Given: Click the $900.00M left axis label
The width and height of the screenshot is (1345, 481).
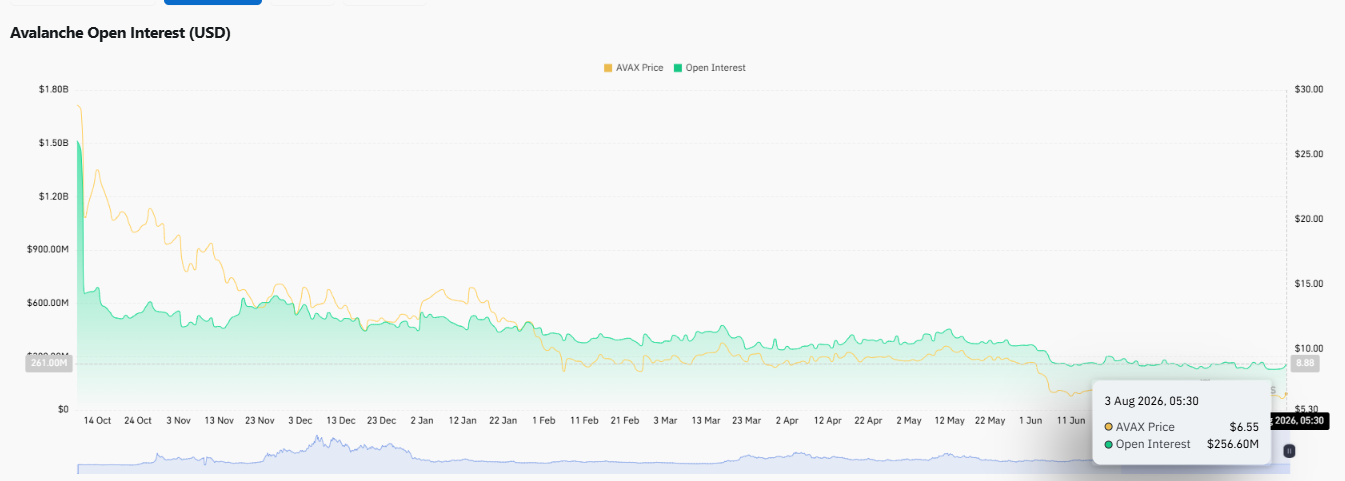Looking at the screenshot, I should coord(48,249).
